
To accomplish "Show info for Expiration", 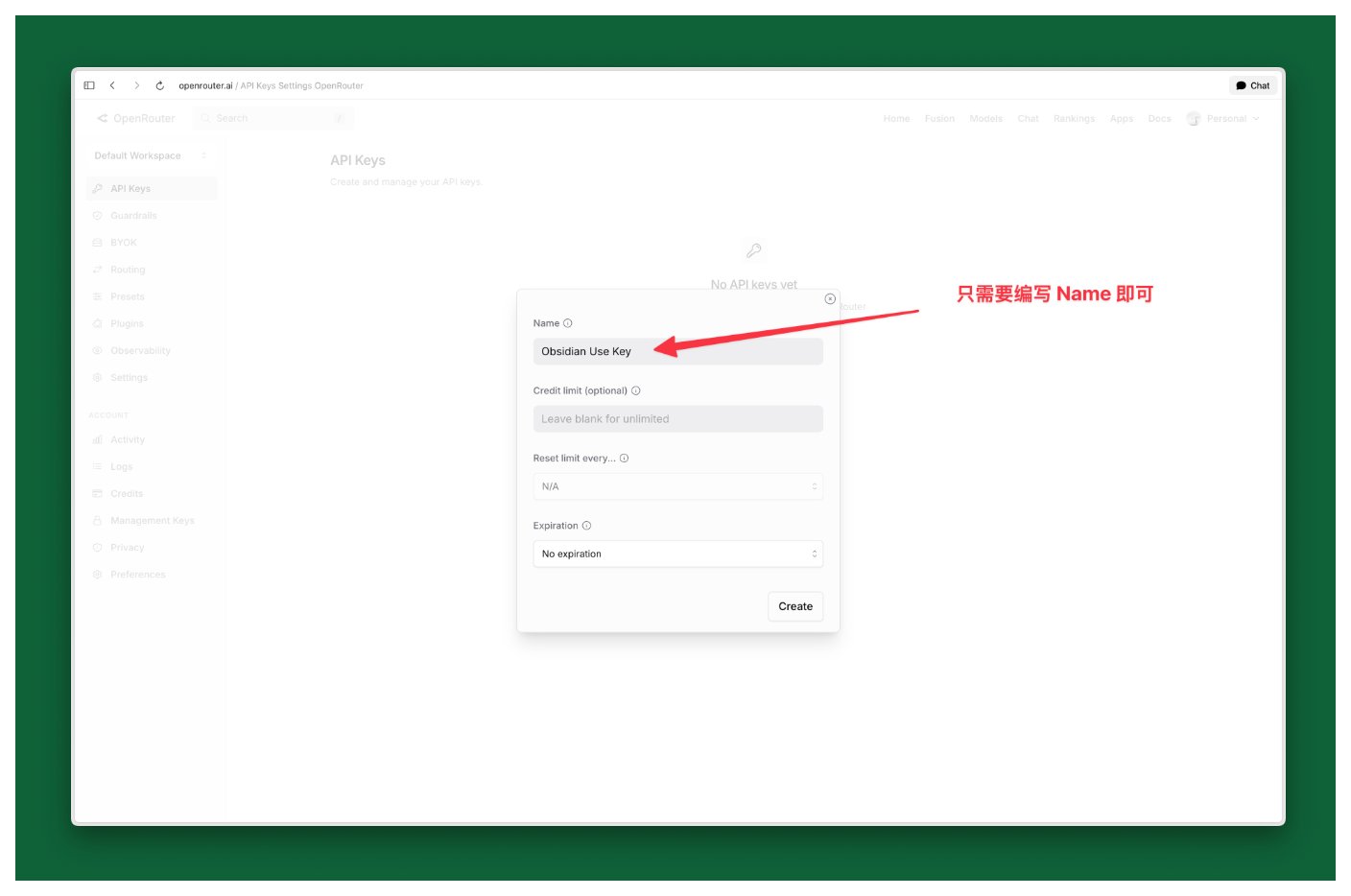I will pos(587,526).
